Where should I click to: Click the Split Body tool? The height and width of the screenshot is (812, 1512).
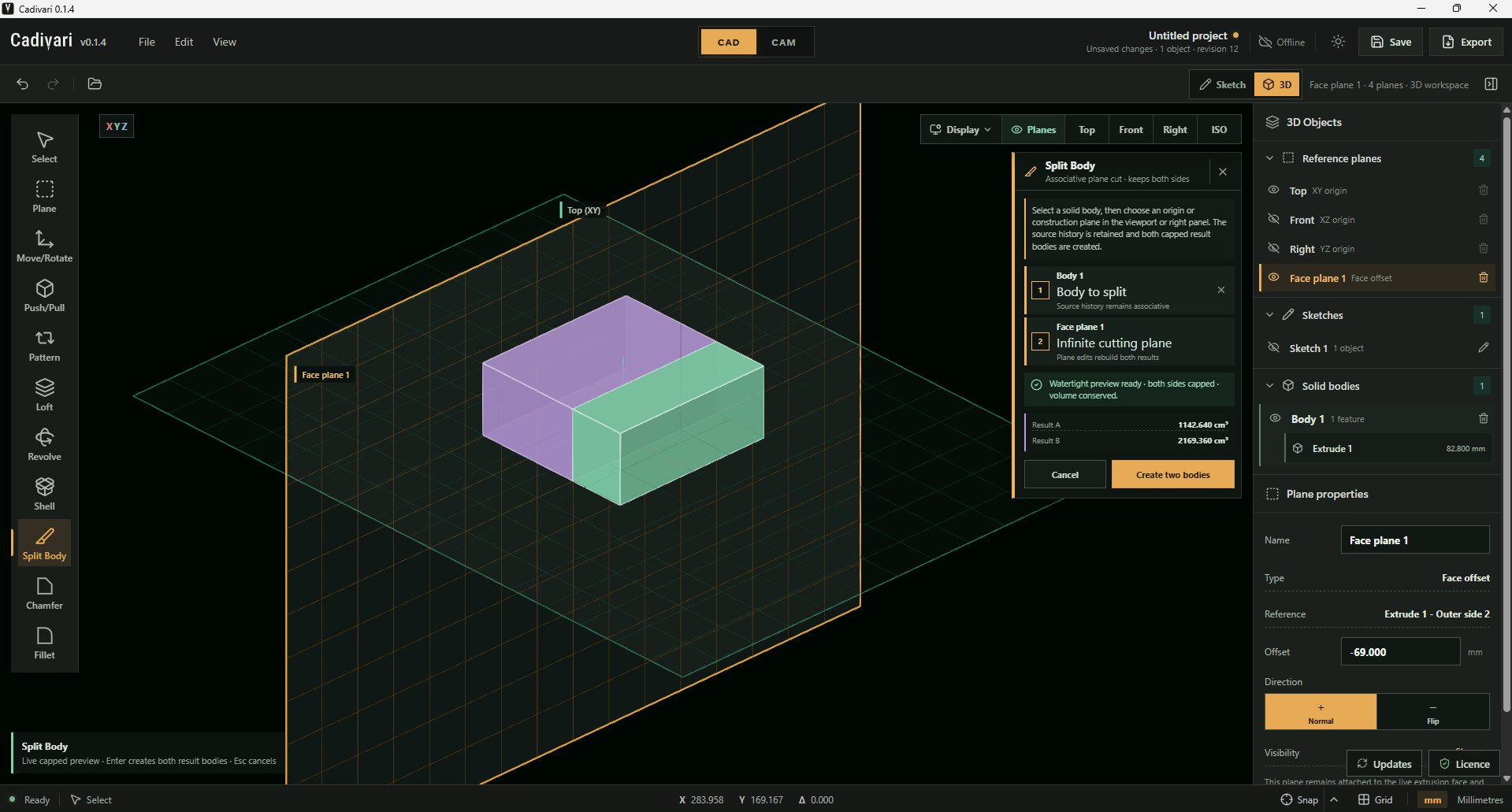[x=45, y=544]
